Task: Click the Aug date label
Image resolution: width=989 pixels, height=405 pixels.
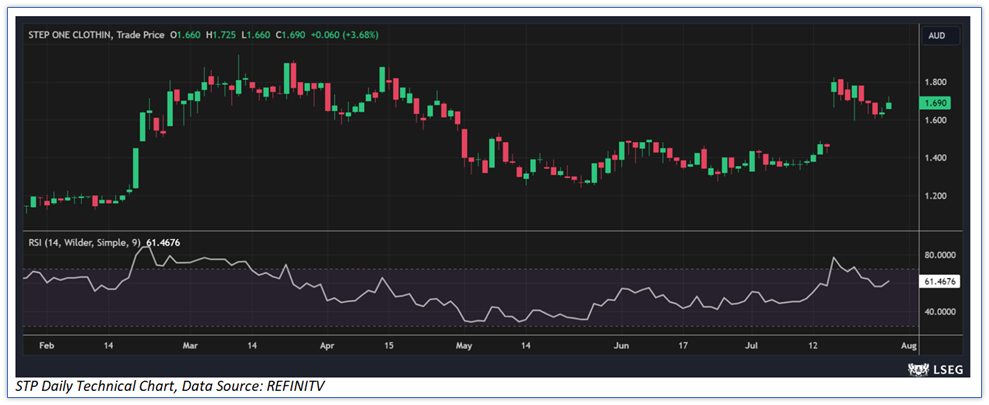Action: 908,346
